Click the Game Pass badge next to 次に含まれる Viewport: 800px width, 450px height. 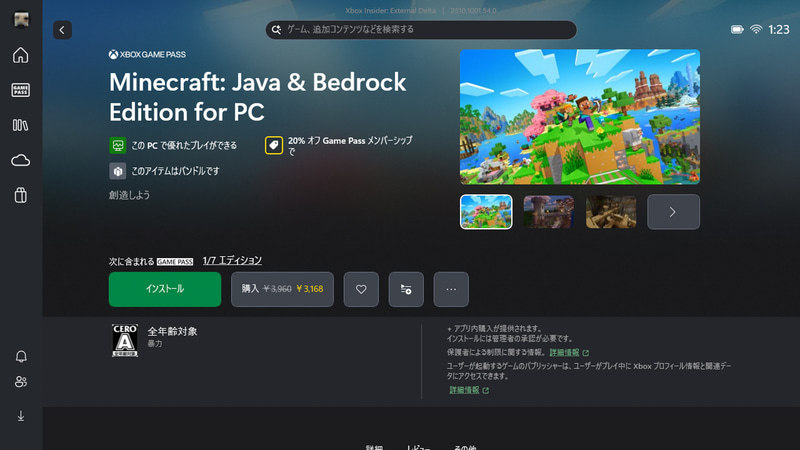pos(175,262)
